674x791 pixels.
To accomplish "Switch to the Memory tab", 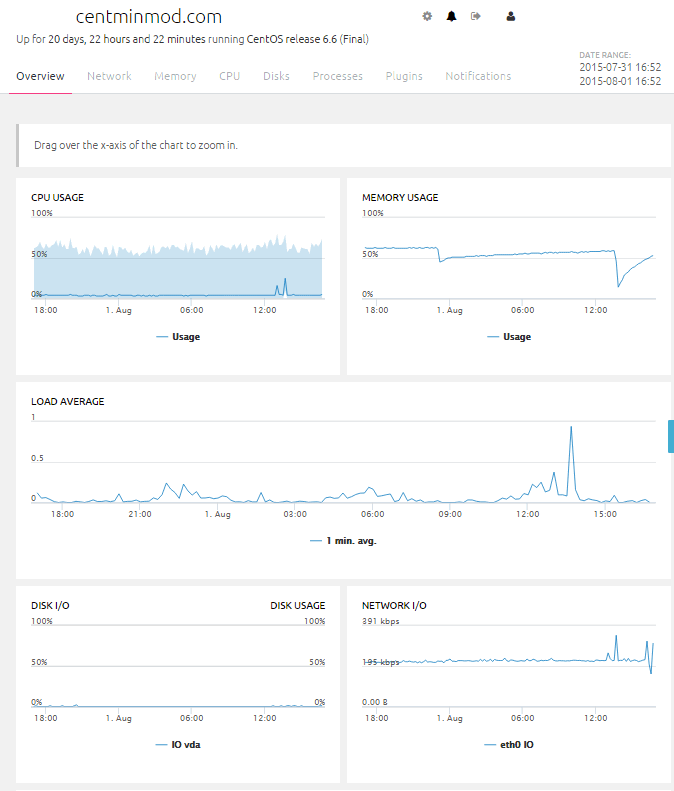I will click(x=175, y=76).
